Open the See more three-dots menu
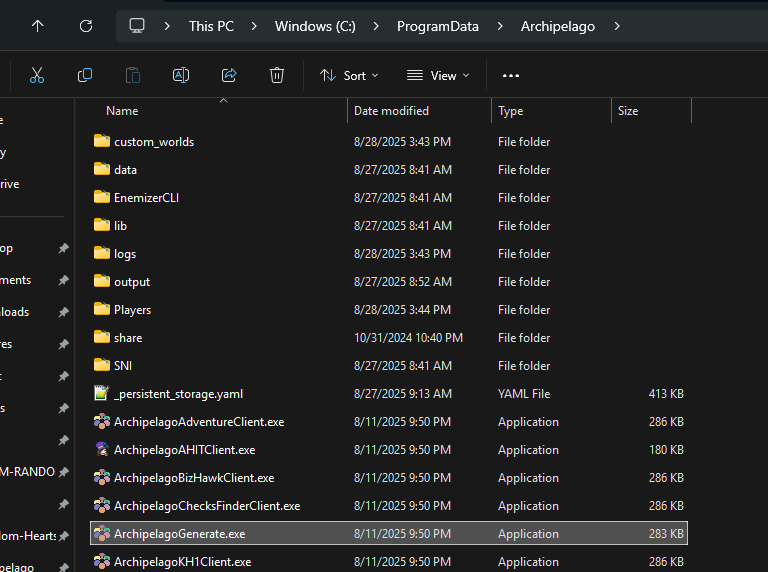The height and width of the screenshot is (572, 768). [511, 75]
